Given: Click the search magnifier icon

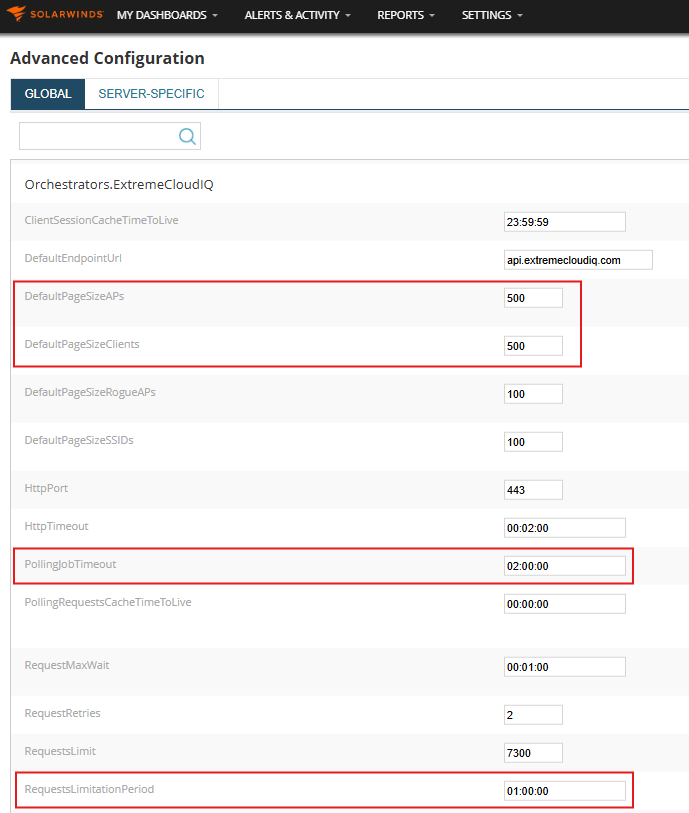Looking at the screenshot, I should click(x=187, y=136).
